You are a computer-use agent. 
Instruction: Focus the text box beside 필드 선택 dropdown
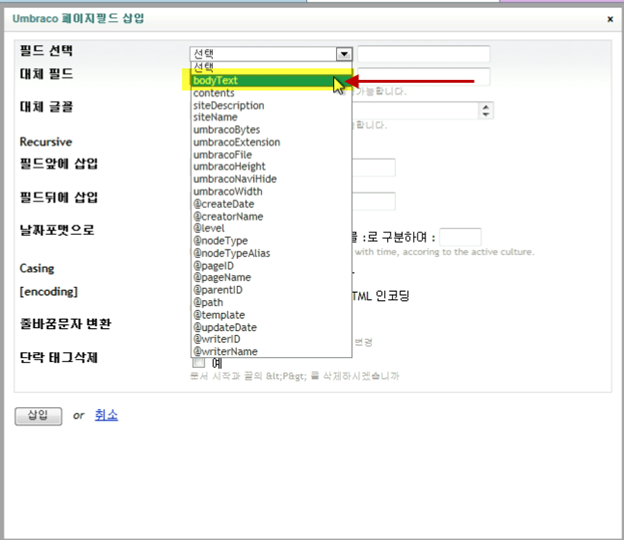[423, 54]
